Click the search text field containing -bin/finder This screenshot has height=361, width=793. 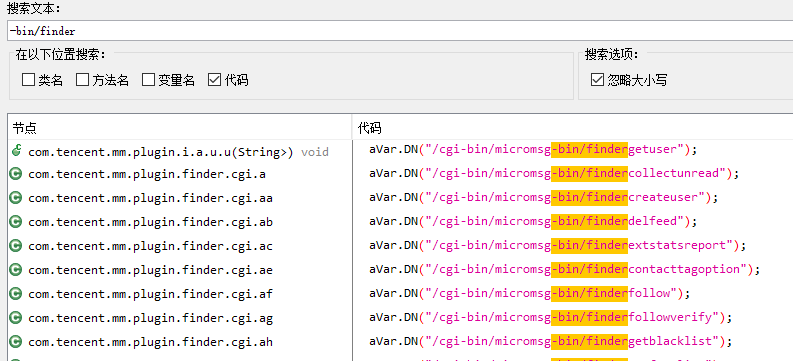400,31
